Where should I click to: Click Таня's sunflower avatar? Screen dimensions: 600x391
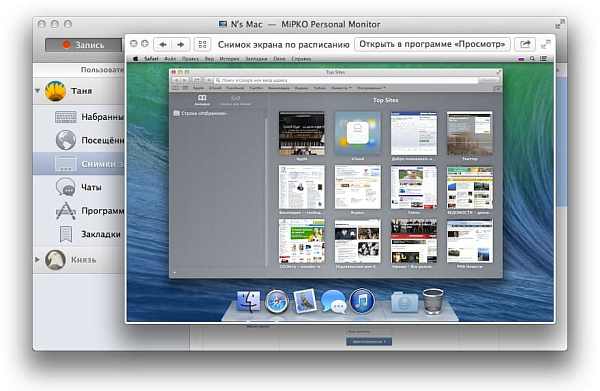coord(55,91)
